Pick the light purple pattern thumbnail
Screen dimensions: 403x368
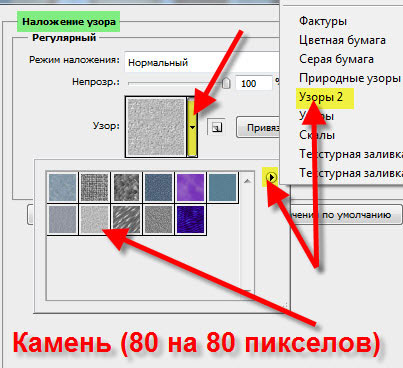click(191, 187)
